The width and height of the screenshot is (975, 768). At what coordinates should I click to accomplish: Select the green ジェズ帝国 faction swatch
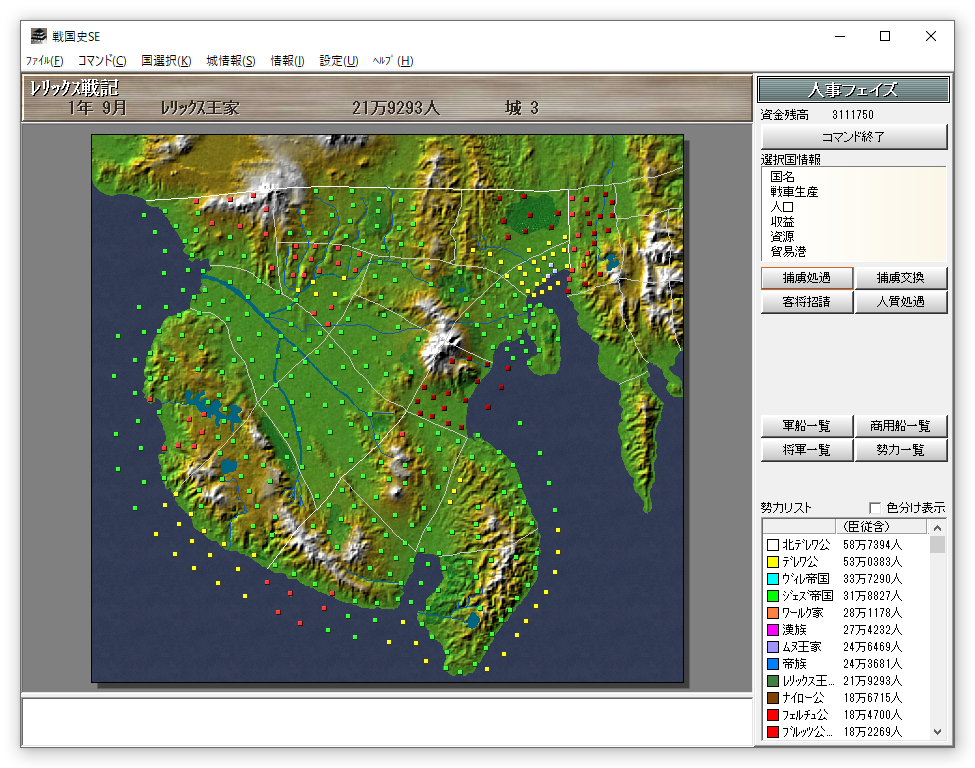click(x=772, y=596)
